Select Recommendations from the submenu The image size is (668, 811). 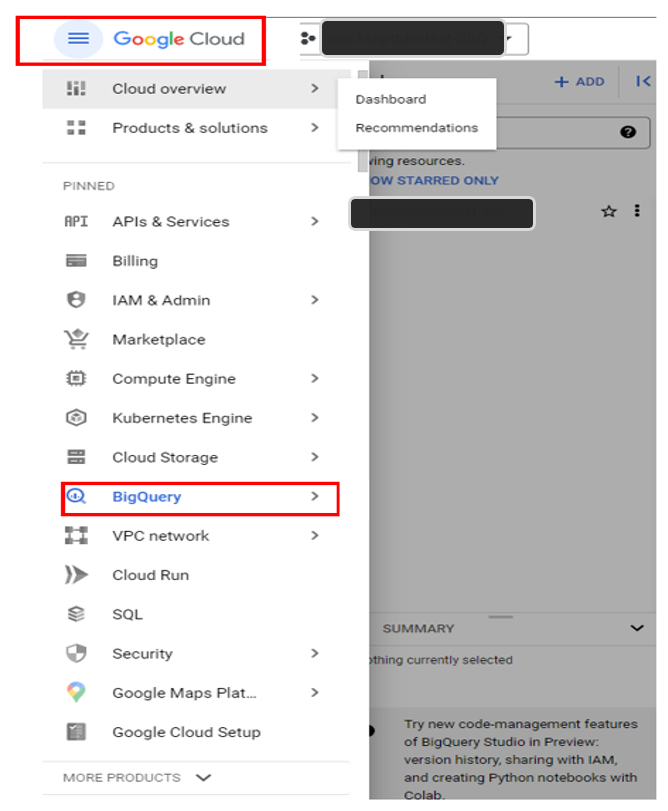[x=417, y=128]
